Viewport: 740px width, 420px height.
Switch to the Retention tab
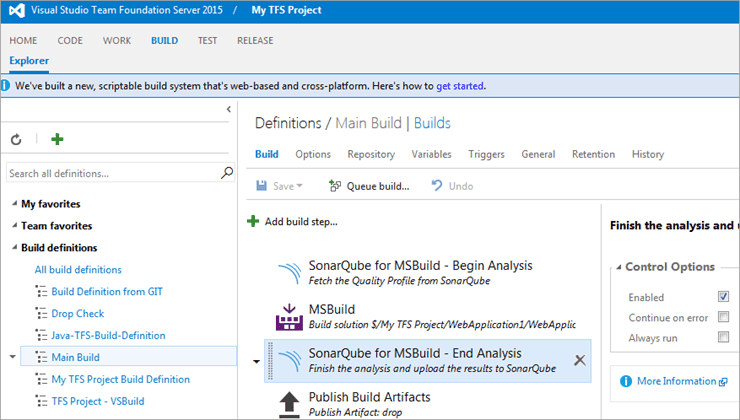593,154
